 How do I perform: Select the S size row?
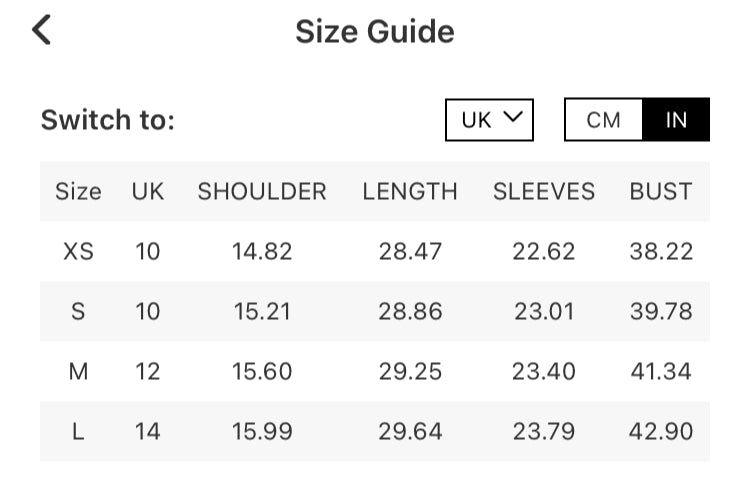click(78, 312)
